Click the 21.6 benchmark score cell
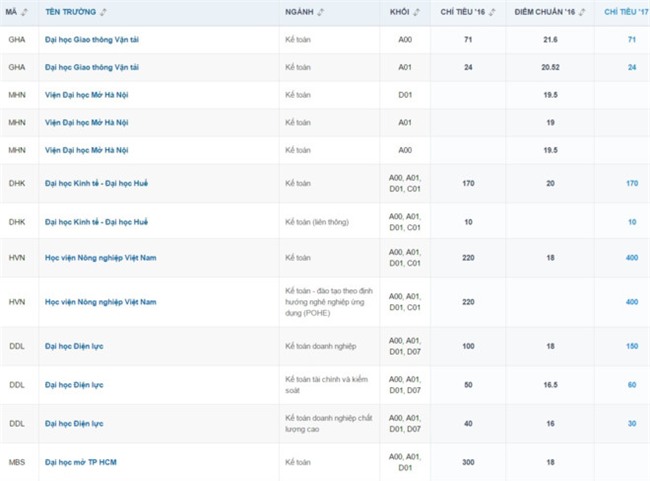The height and width of the screenshot is (481, 650). (550, 38)
